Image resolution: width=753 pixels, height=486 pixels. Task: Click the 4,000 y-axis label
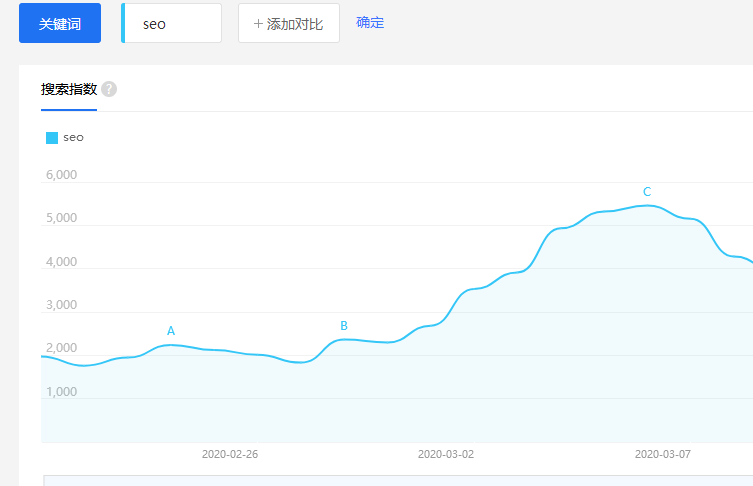click(61, 262)
